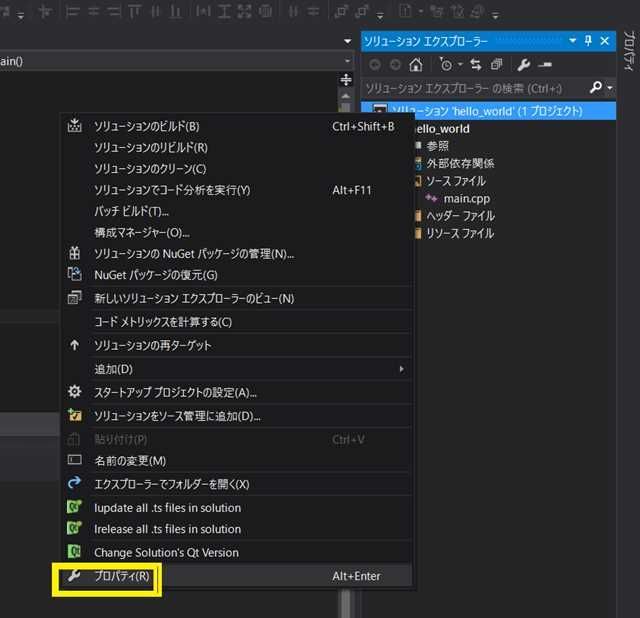Select the hello_world project node
Screen dimensions: 640x618
(442, 129)
